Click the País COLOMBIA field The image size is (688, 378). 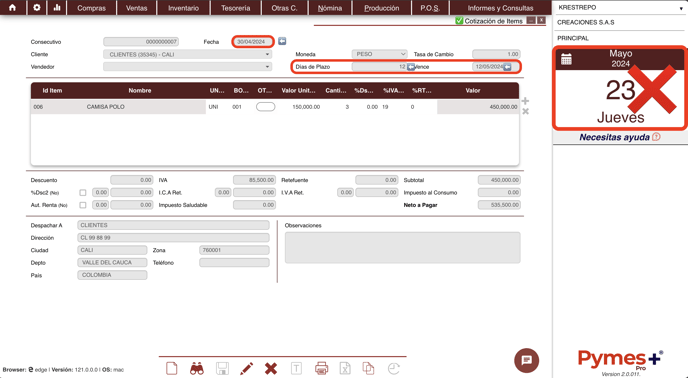tap(112, 275)
